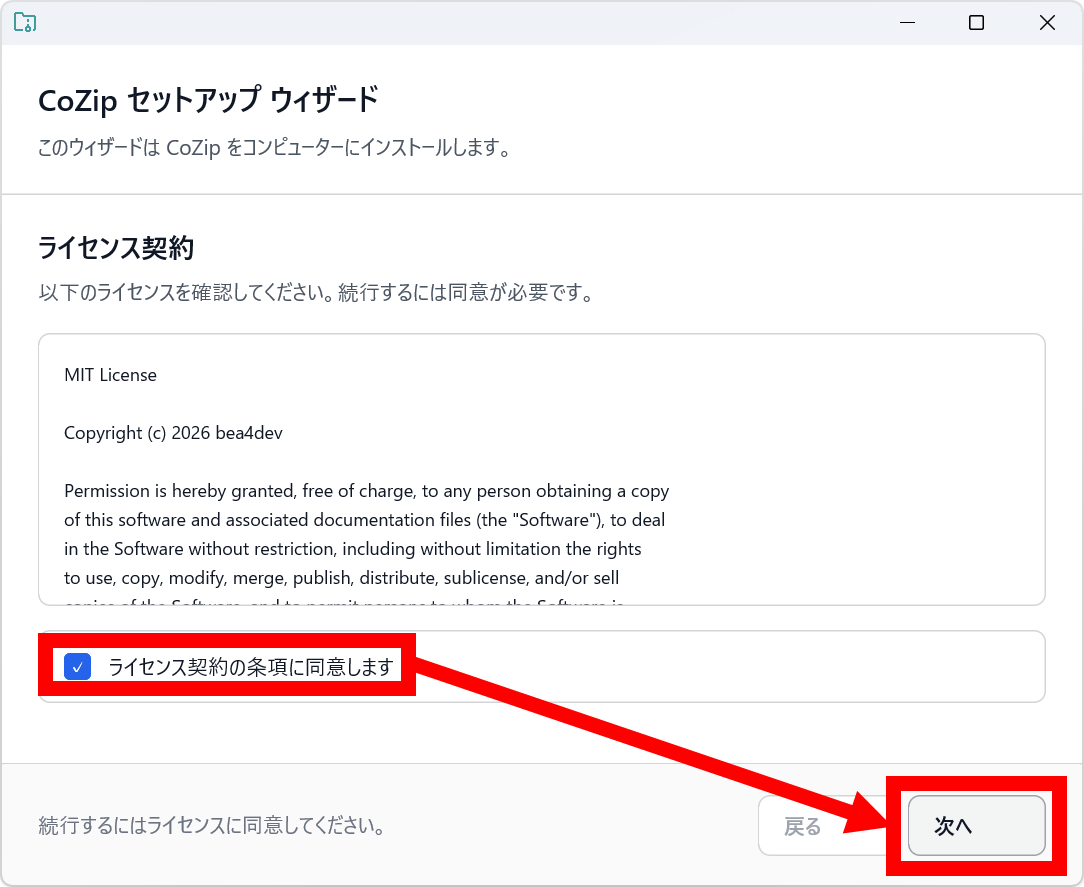Click empty area of the agreement checkbox row
Screen dimensions: 1084x887
[720, 667]
